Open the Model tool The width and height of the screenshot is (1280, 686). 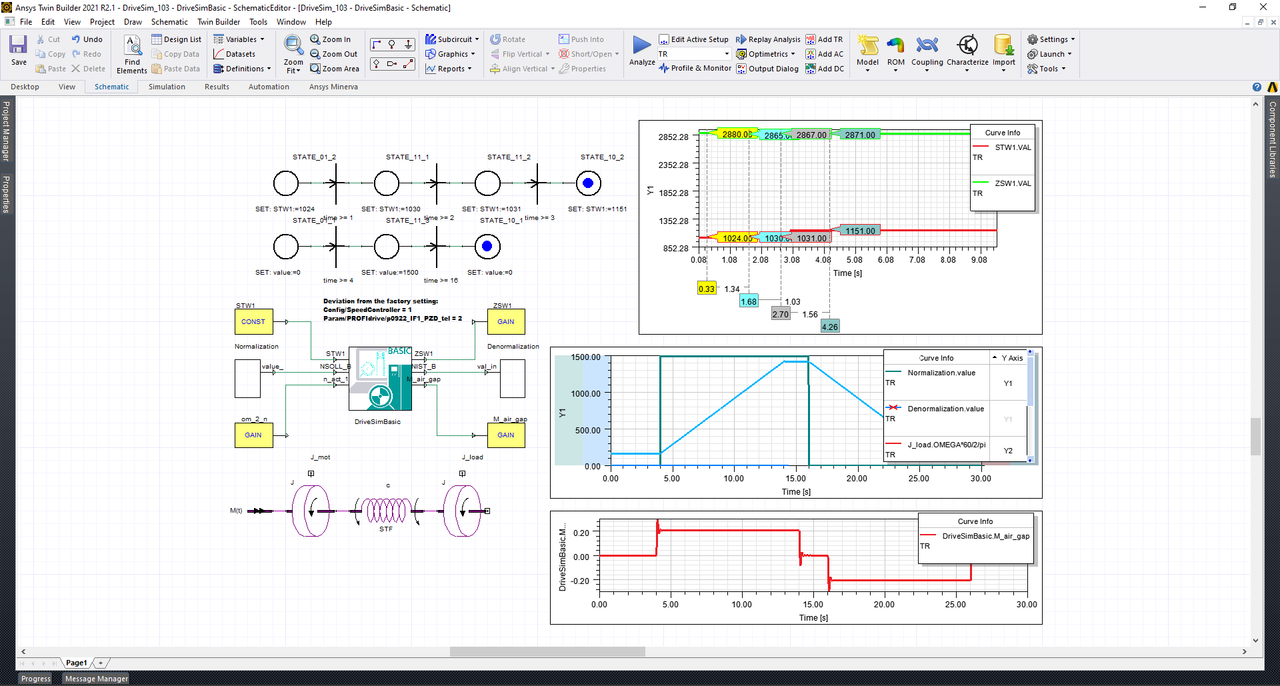pyautogui.click(x=867, y=52)
